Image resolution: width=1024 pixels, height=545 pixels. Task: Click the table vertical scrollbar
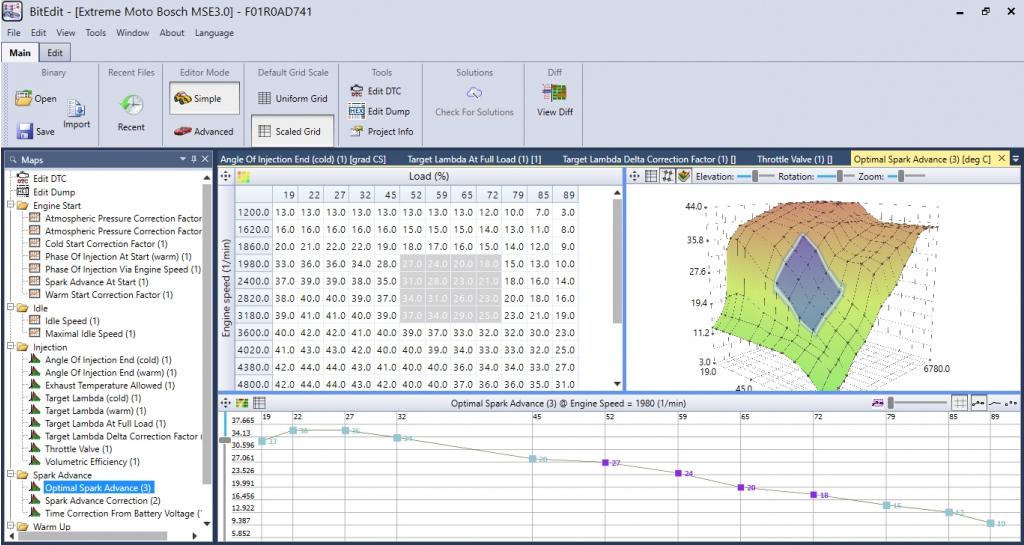coord(617,261)
